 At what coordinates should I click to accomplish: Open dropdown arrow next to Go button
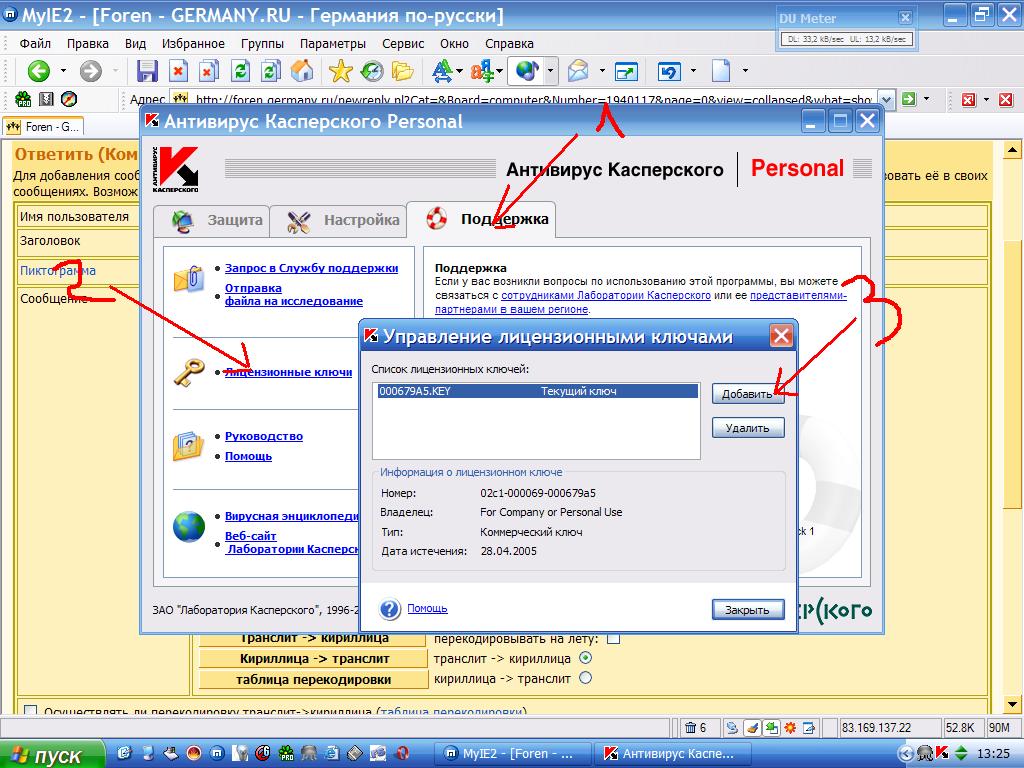[926, 99]
